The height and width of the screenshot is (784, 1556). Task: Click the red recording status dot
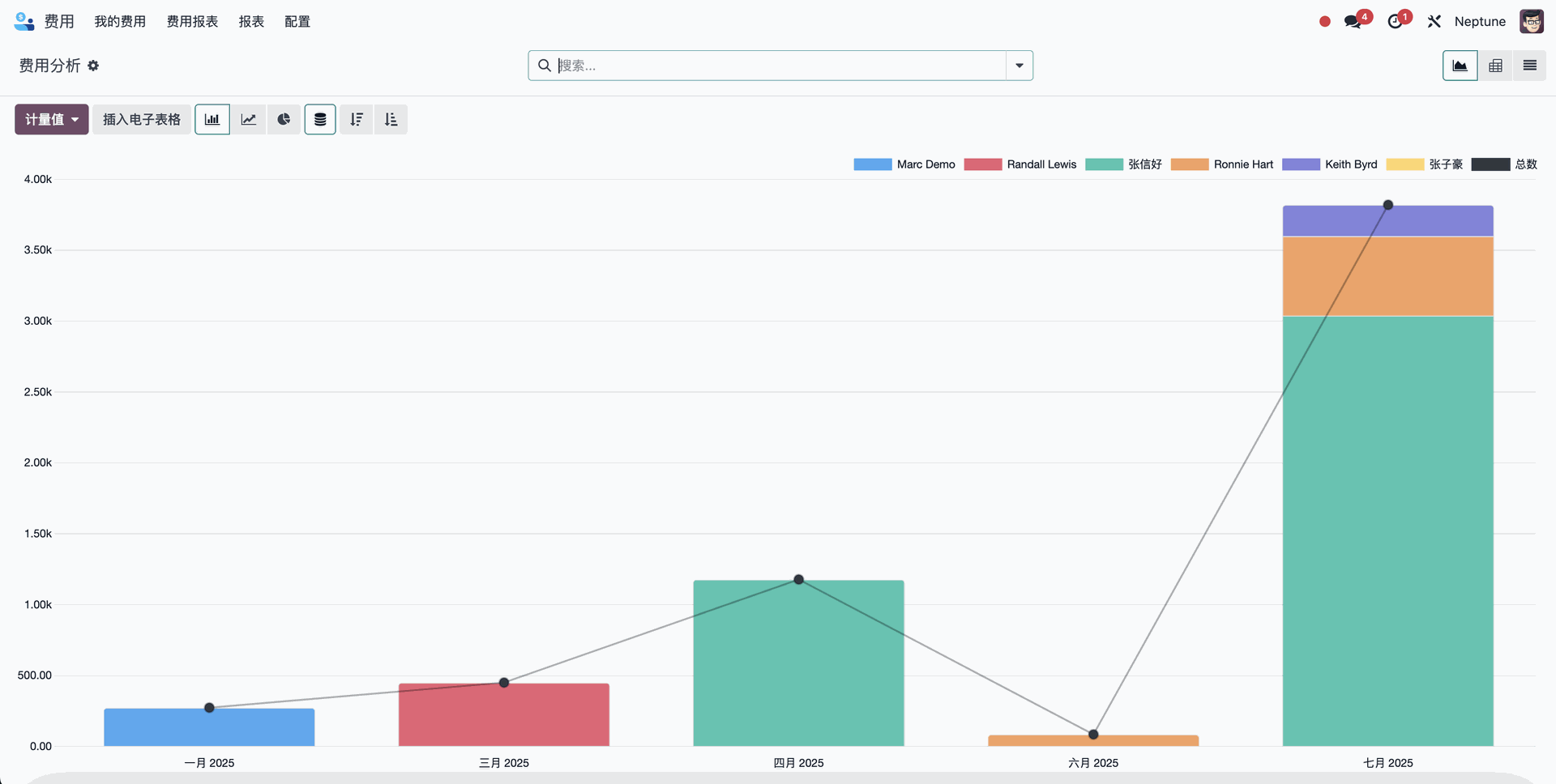point(1325,22)
